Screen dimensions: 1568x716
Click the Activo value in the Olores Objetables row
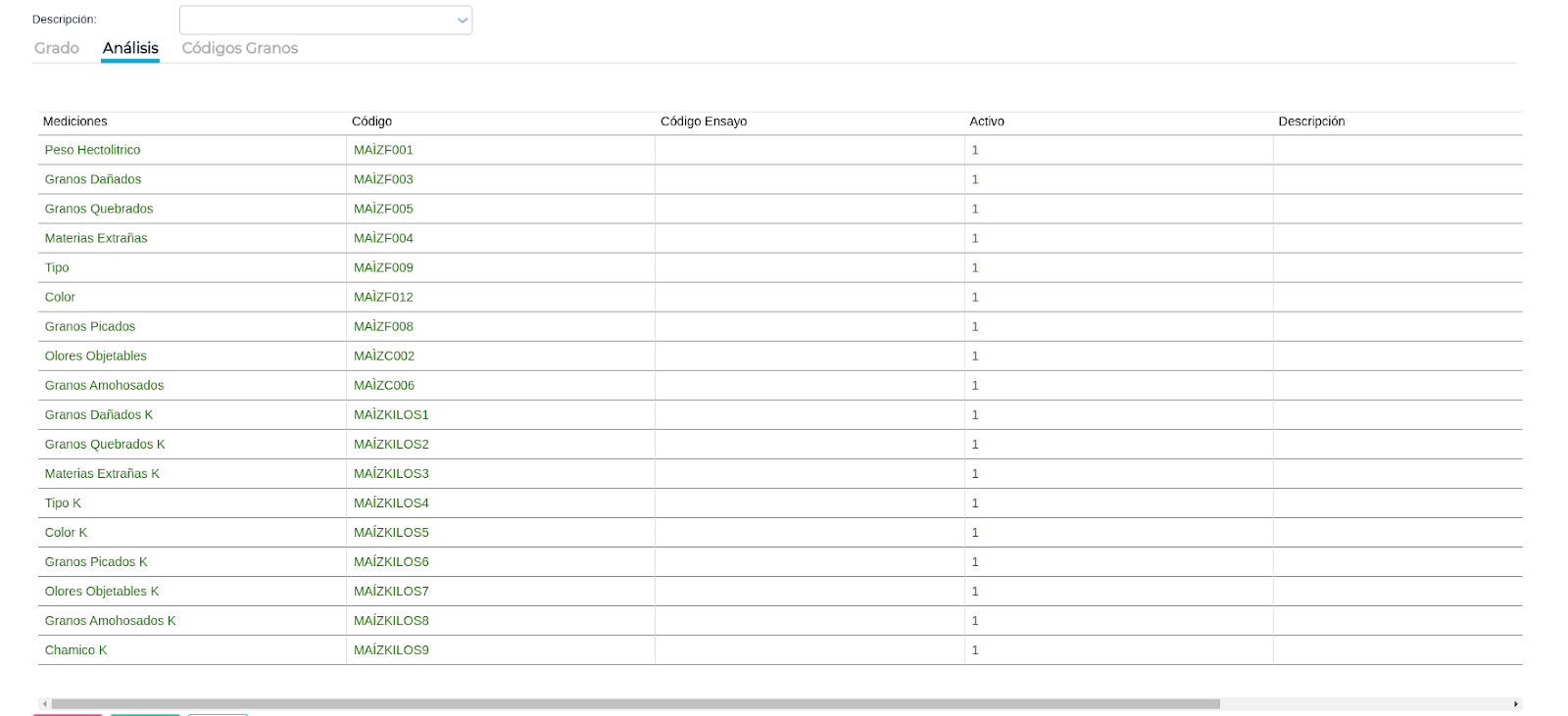tap(975, 356)
